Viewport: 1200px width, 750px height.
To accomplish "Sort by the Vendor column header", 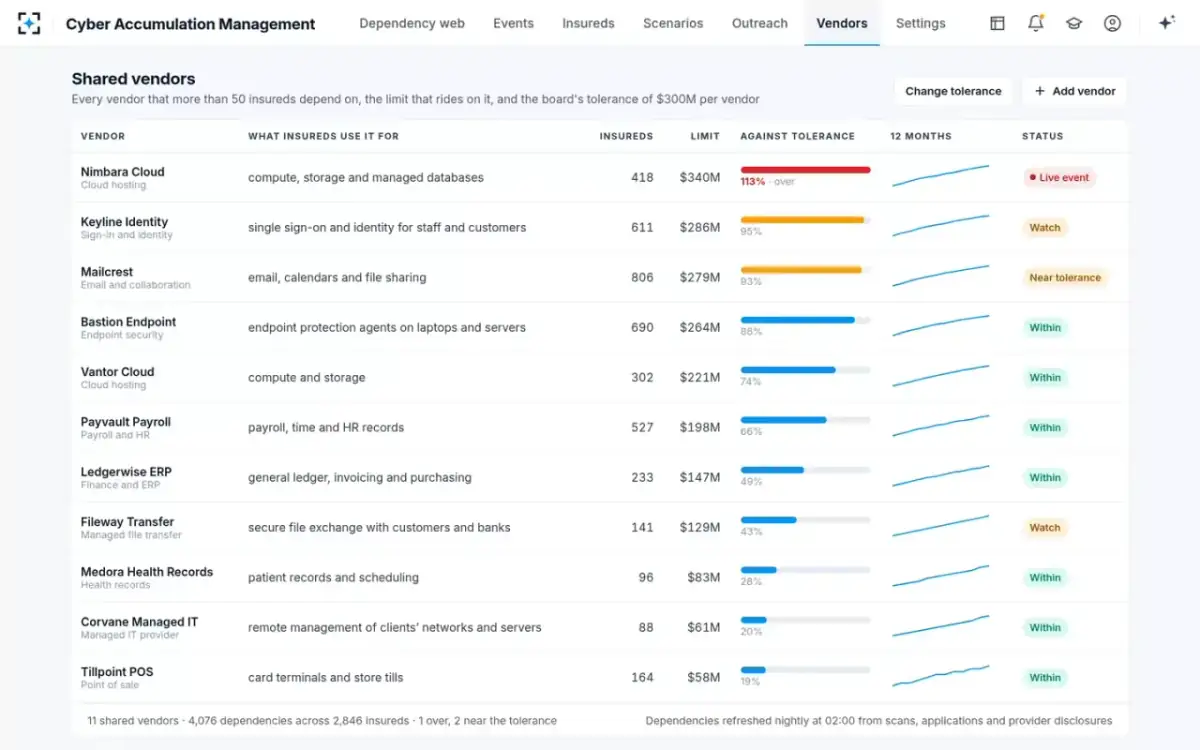I will tap(103, 136).
